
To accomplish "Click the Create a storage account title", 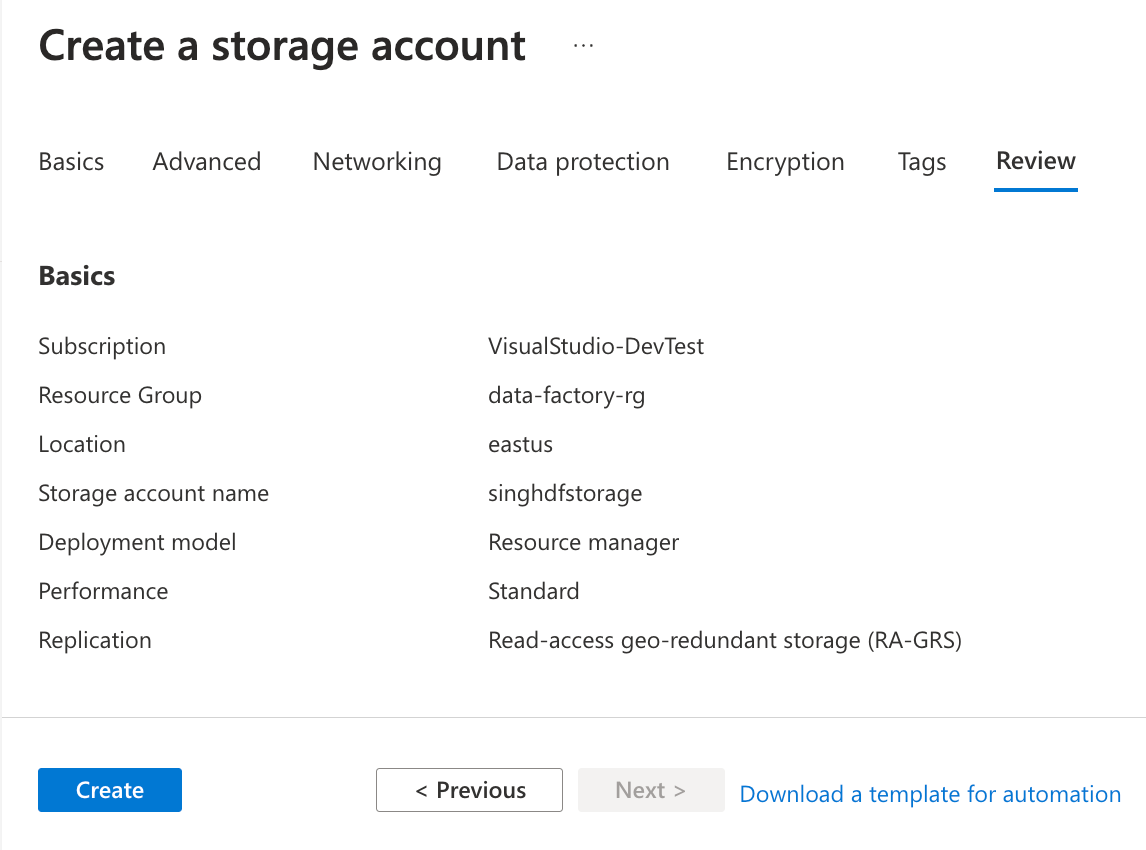I will point(281,45).
